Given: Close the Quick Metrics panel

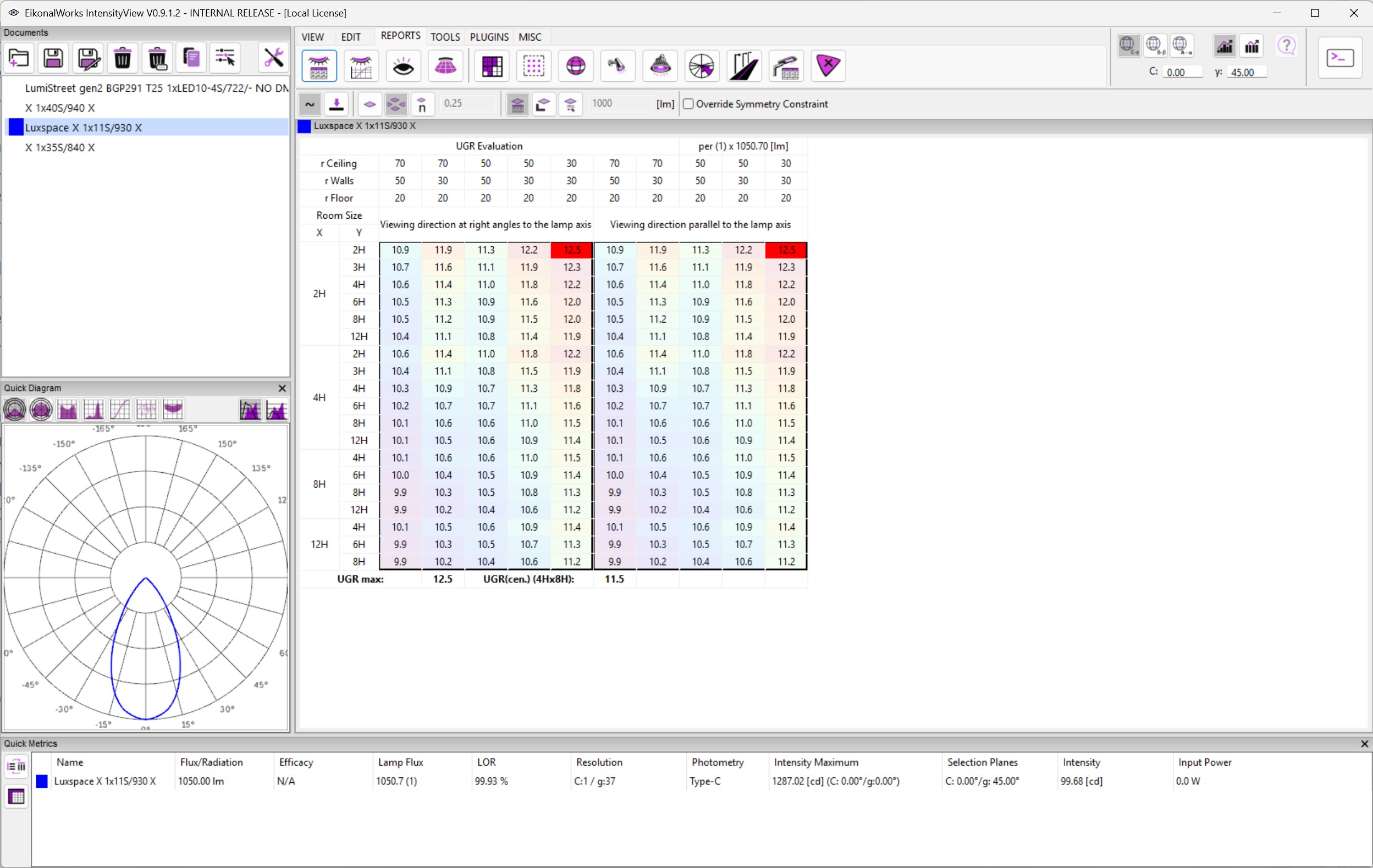Looking at the screenshot, I should [x=1364, y=744].
